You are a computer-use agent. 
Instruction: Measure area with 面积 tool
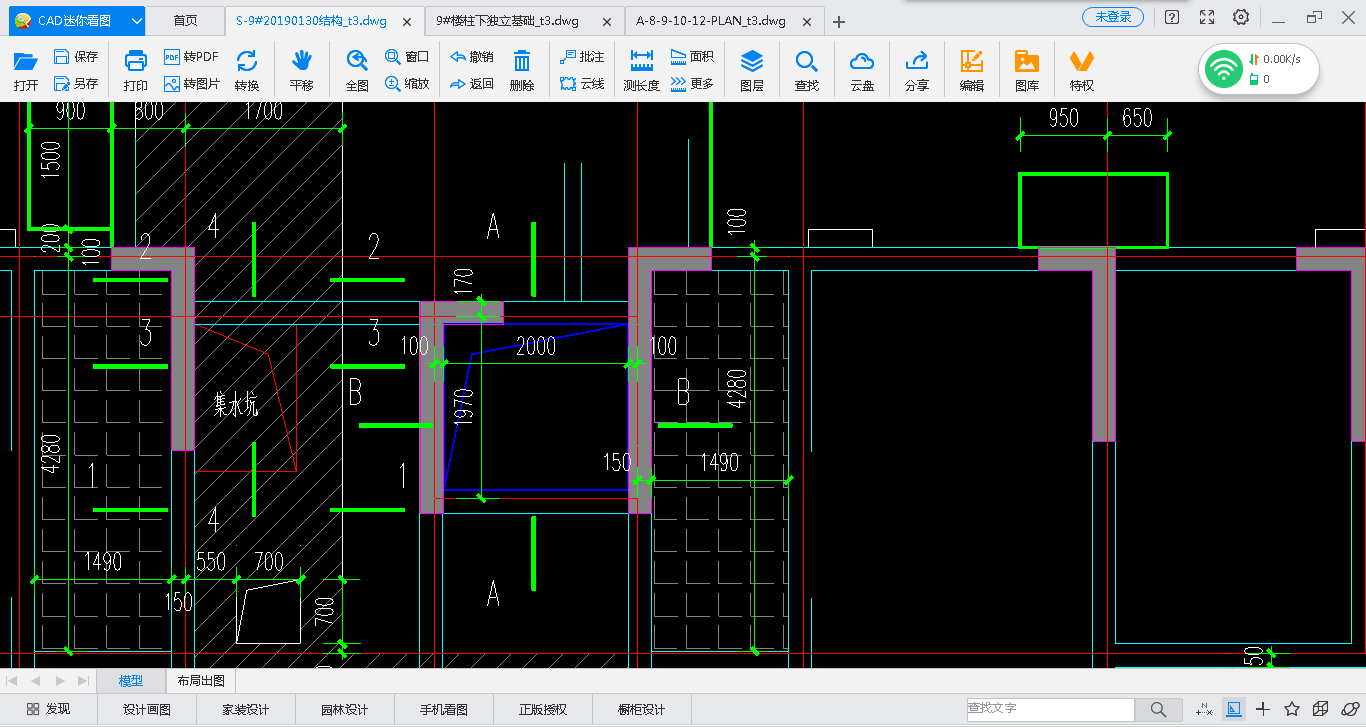click(x=692, y=57)
